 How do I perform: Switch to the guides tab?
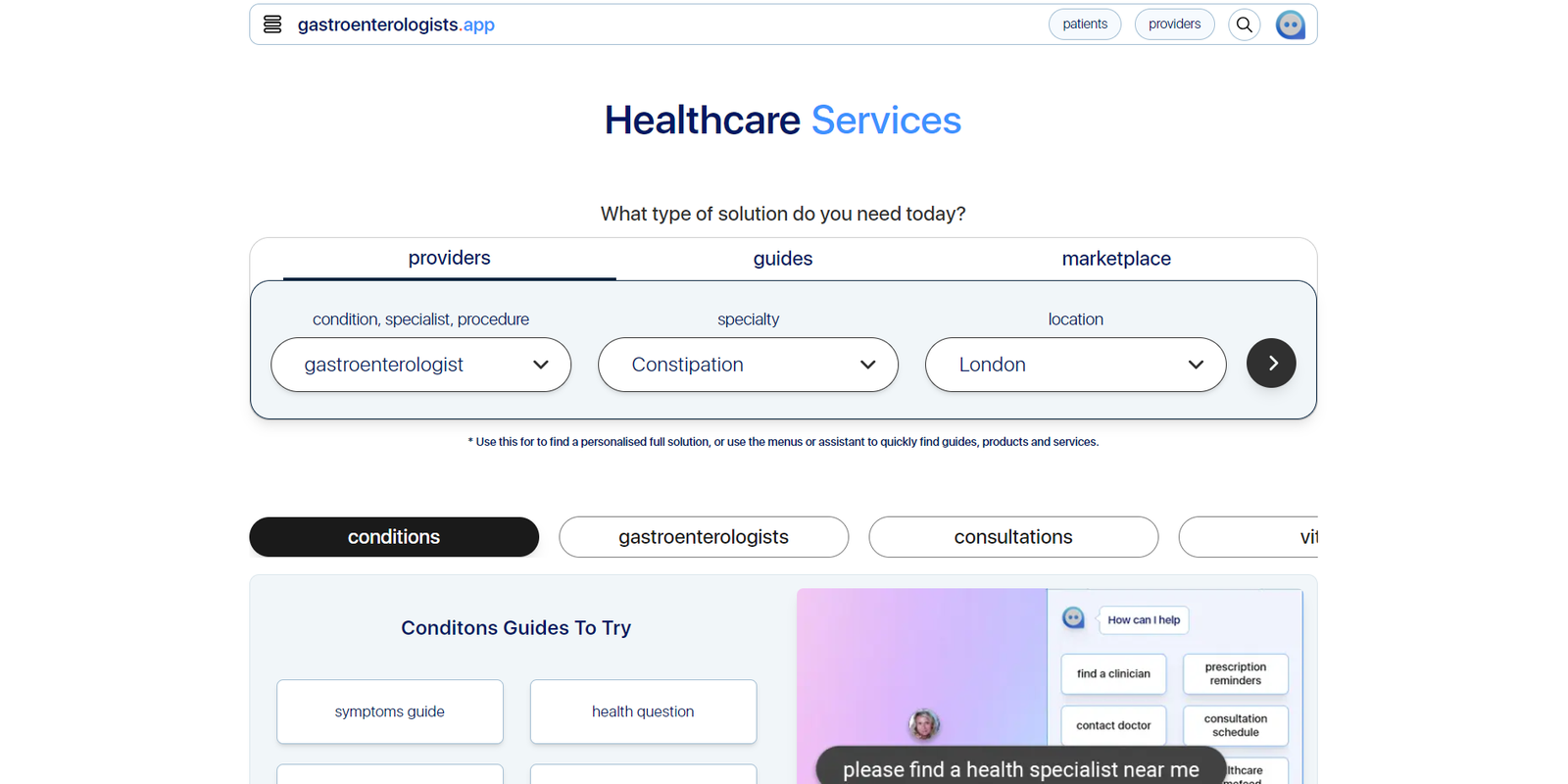pyautogui.click(x=783, y=259)
